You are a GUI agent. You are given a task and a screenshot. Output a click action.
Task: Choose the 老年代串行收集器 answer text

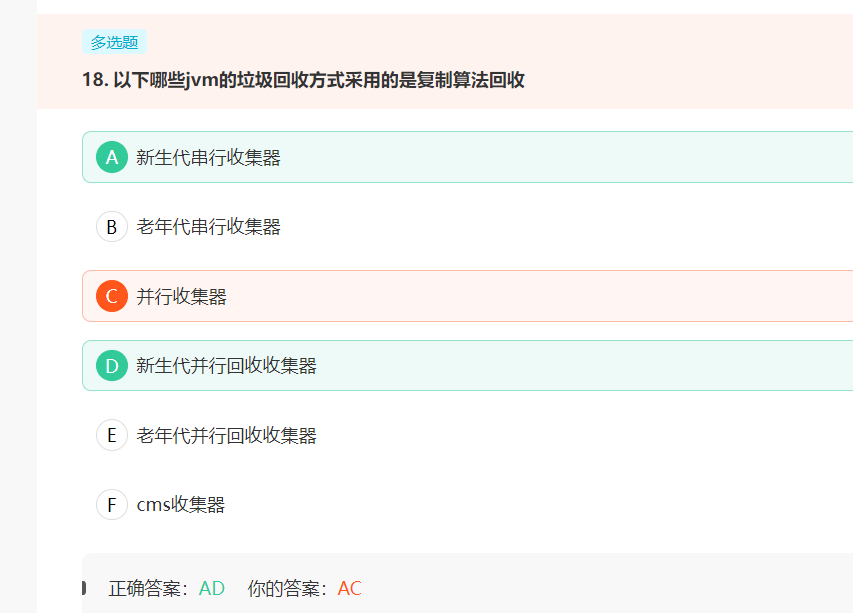click(x=208, y=227)
